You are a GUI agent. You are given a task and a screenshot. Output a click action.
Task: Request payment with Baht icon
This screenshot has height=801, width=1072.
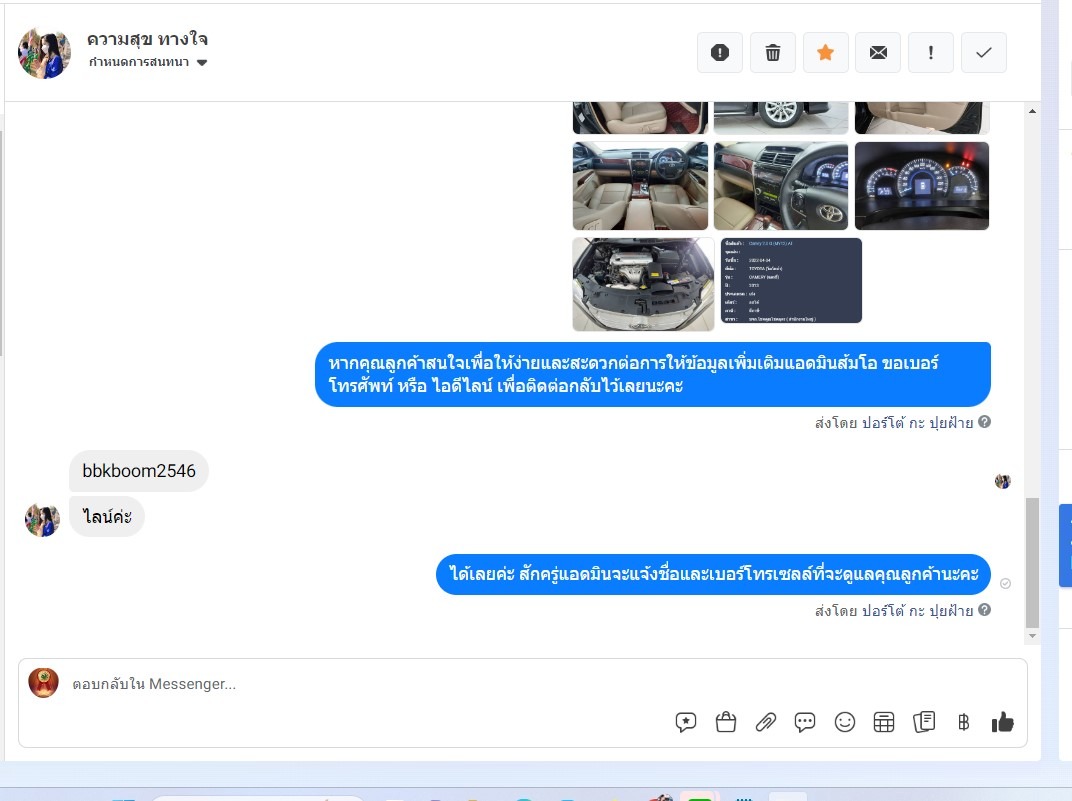[x=963, y=722]
